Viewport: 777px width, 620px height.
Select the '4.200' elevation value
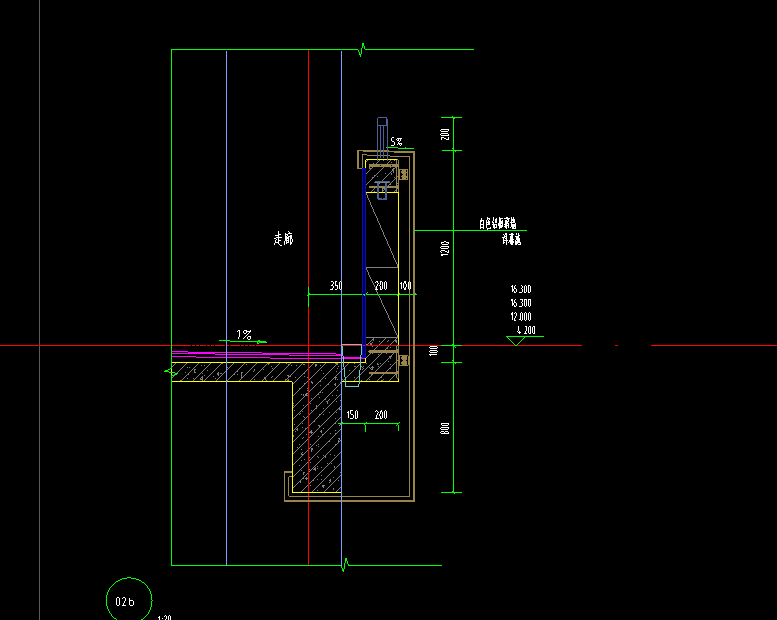526,330
